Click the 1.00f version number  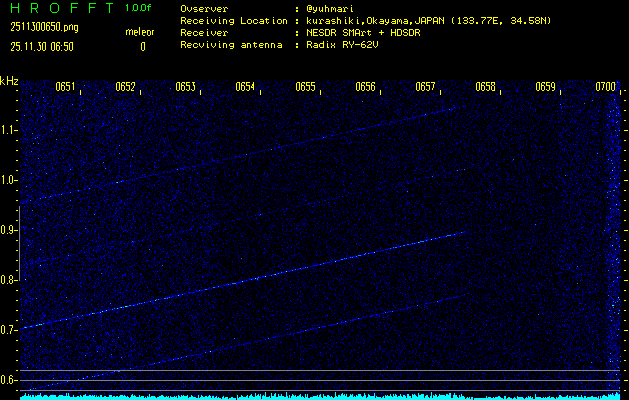coord(139,8)
